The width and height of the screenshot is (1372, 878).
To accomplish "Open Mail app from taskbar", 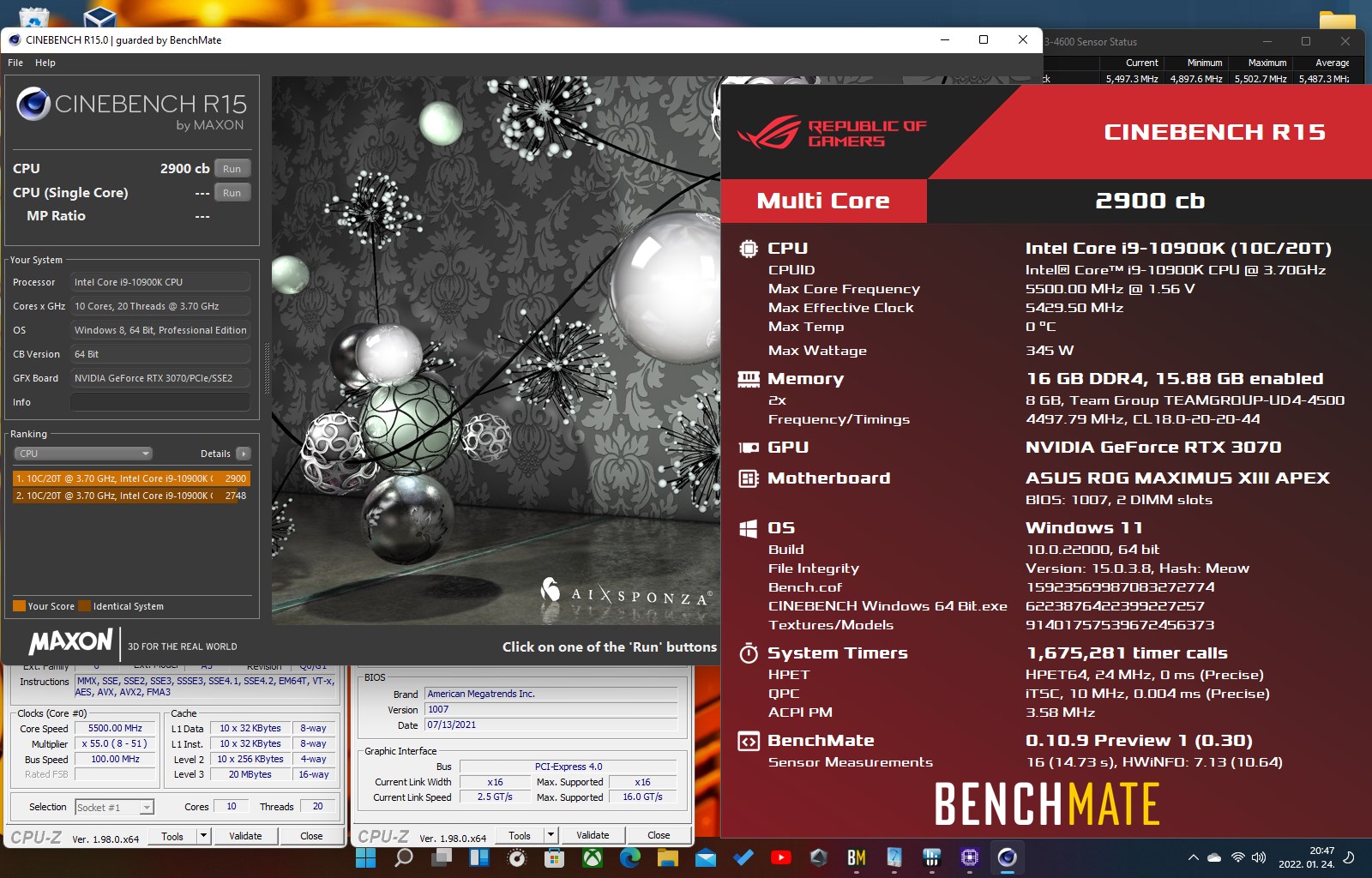I will (706, 857).
